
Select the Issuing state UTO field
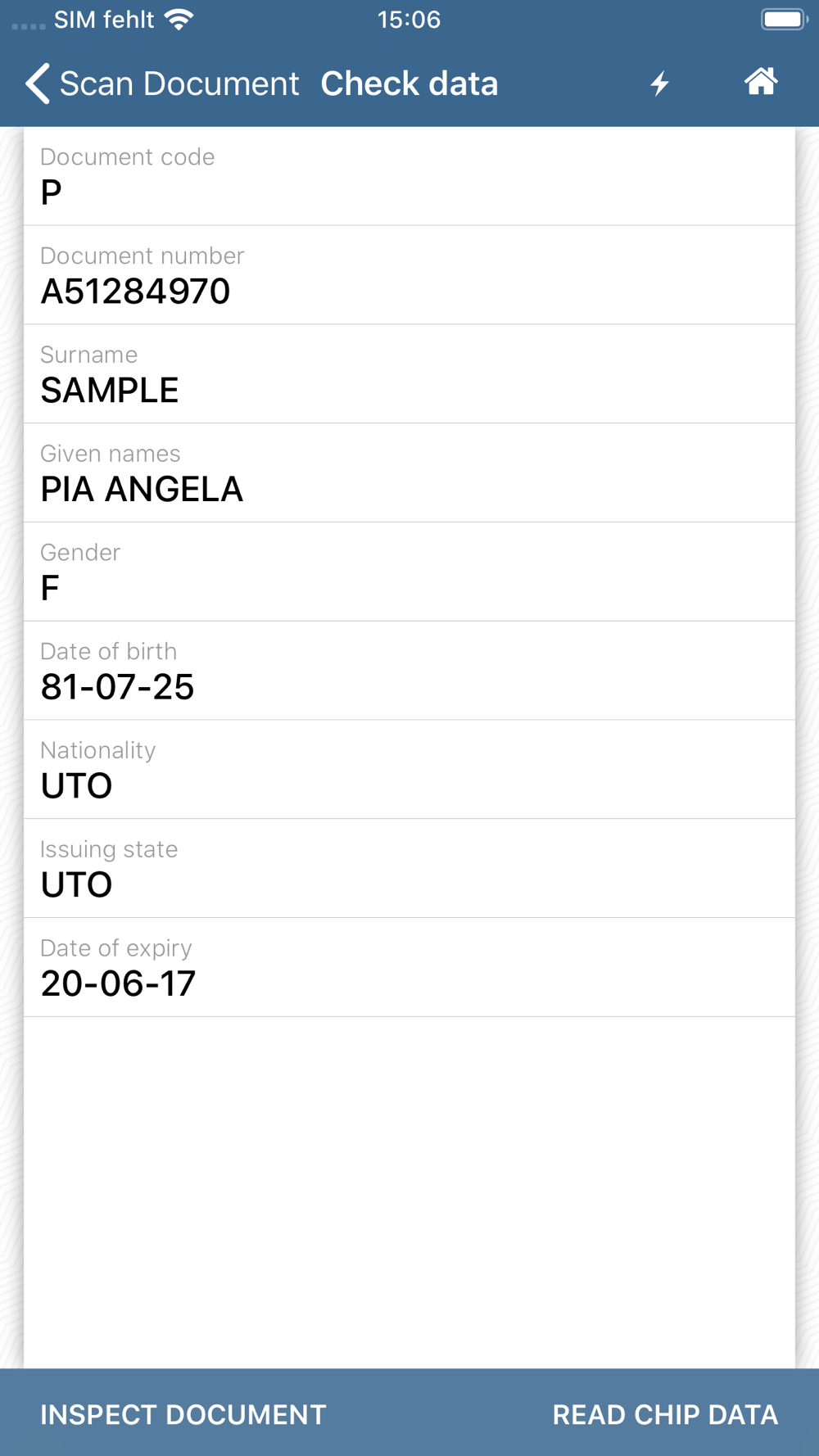(409, 868)
